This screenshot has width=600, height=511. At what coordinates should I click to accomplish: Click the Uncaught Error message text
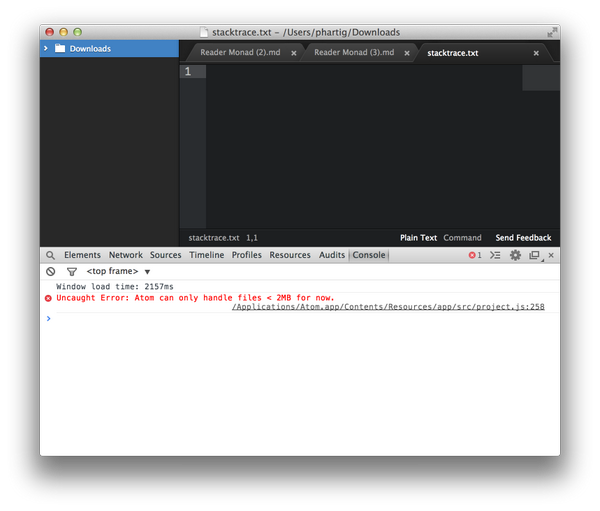[x=195, y=298]
